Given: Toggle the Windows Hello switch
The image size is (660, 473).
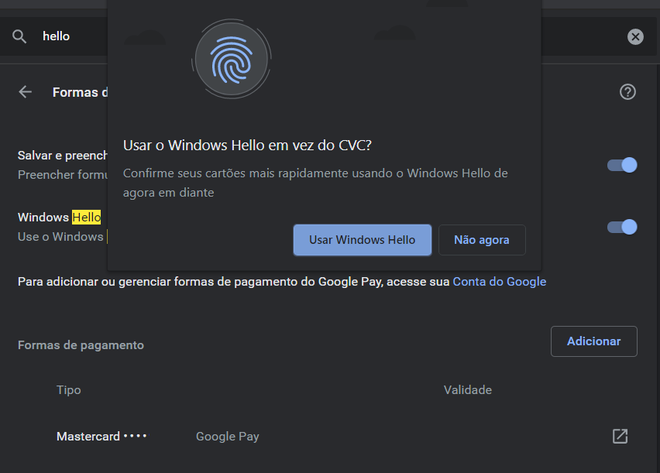Looking at the screenshot, I should tap(622, 227).
